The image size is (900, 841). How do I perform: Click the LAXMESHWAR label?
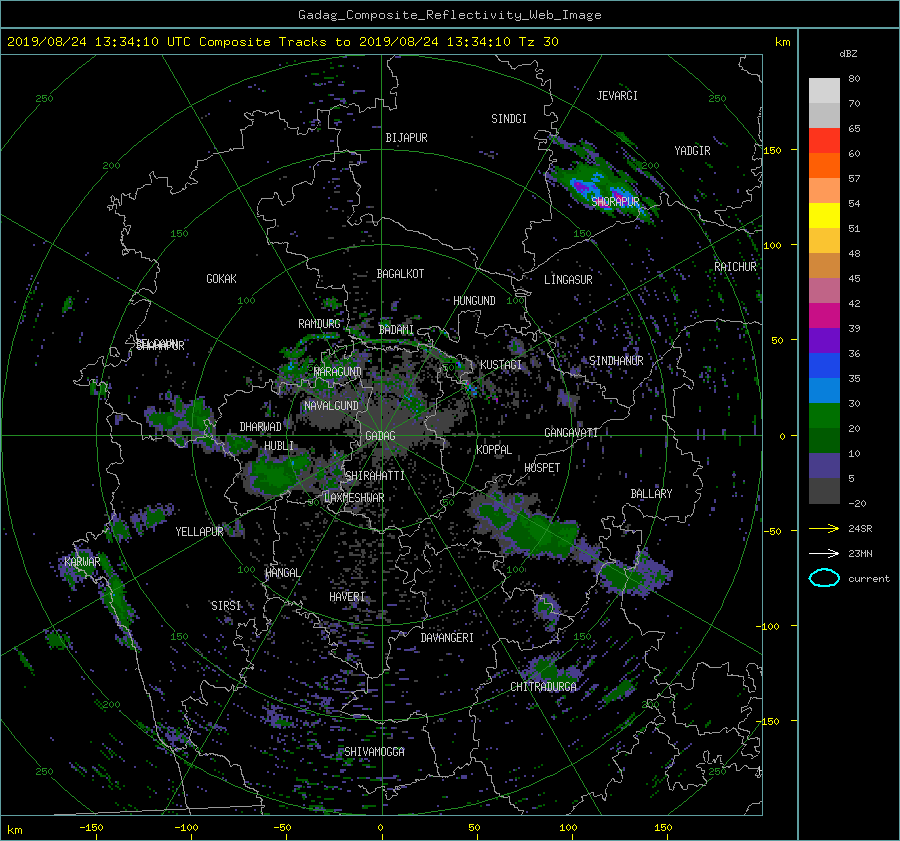click(x=354, y=498)
